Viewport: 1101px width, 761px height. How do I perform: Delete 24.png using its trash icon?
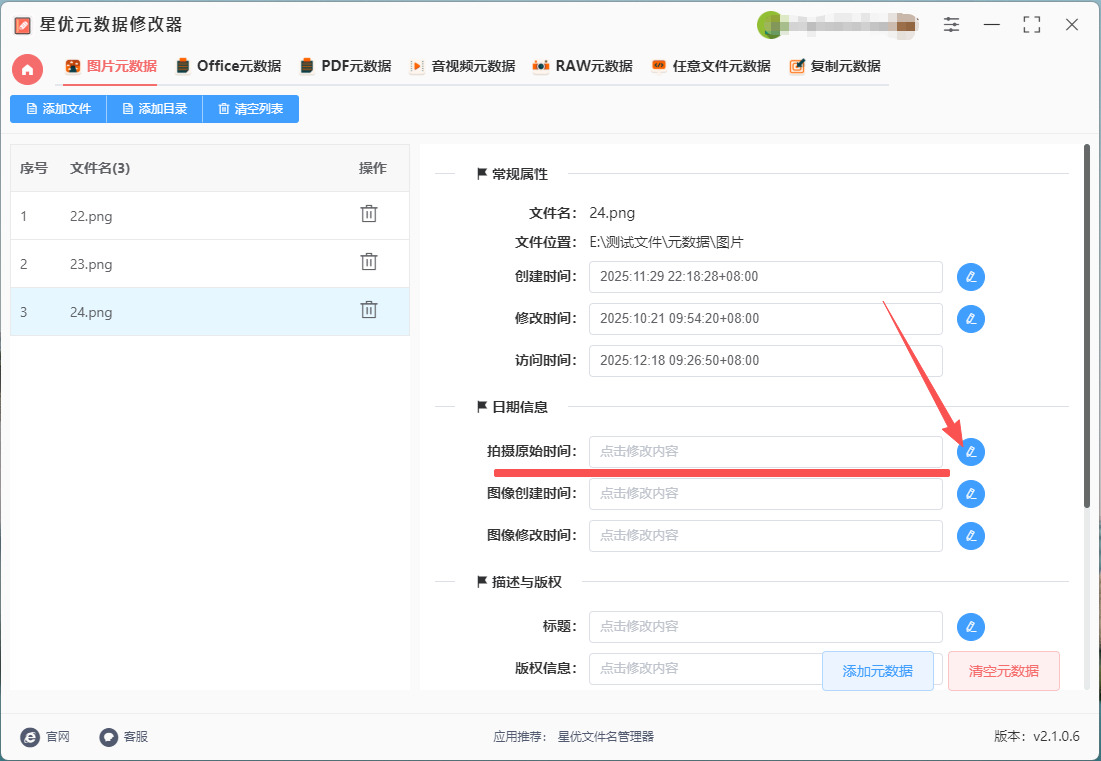coord(369,310)
